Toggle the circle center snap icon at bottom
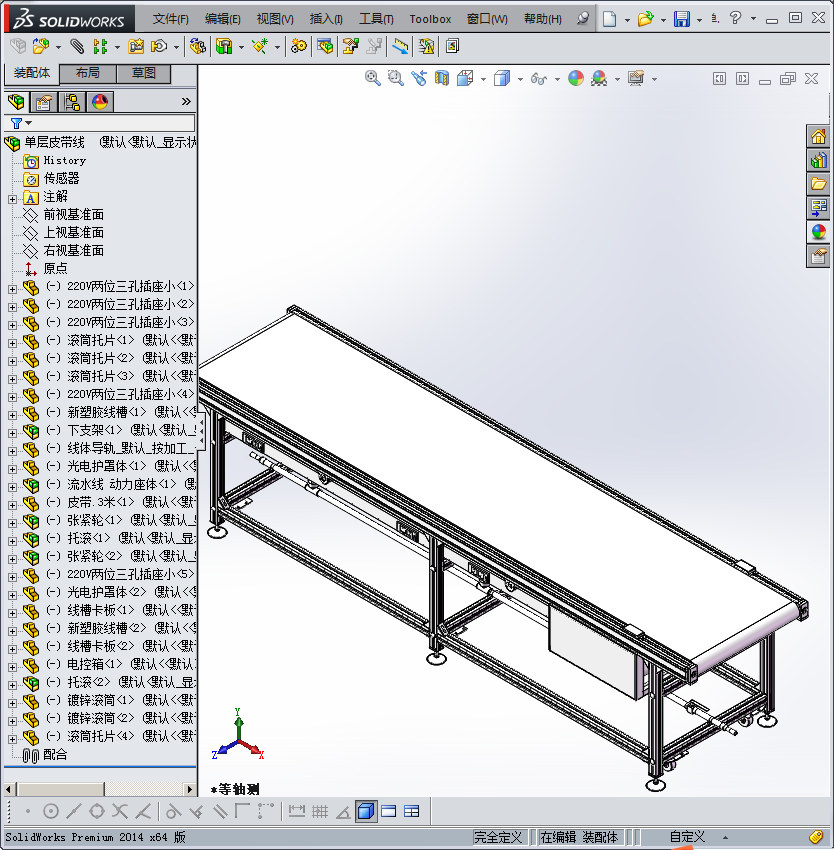Viewport: 834px width, 850px height. pos(50,812)
